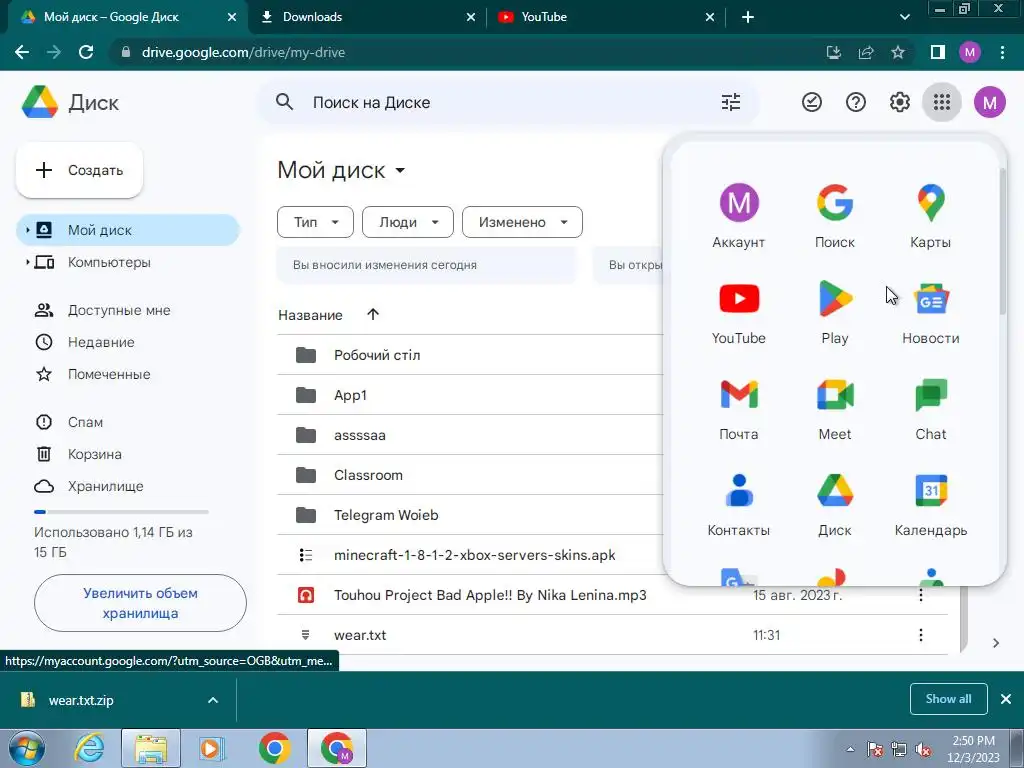Click the storage usage progress bar
The image size is (1024, 768).
(x=121, y=512)
